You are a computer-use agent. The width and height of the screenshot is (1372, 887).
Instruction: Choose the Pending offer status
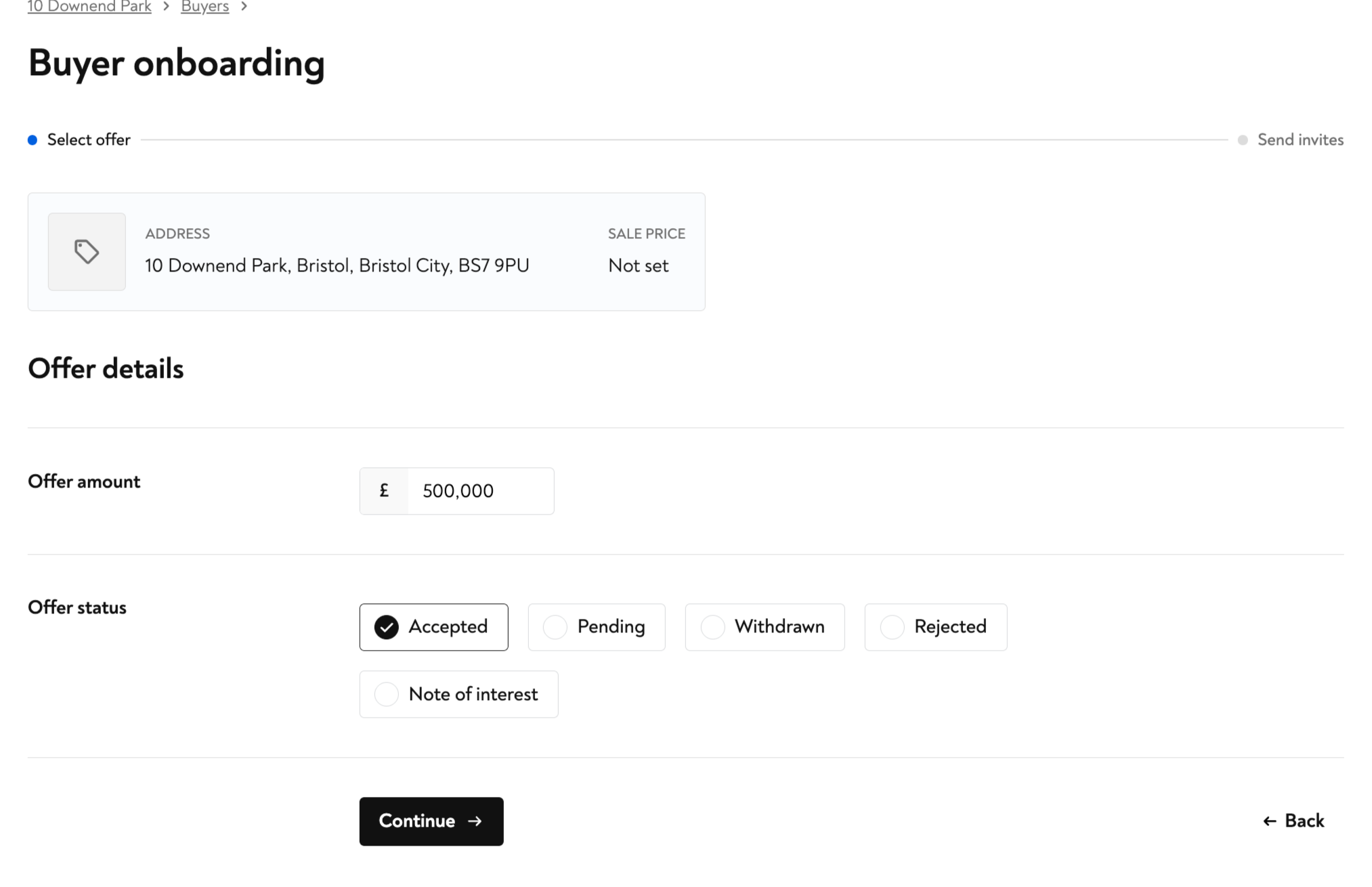click(x=596, y=627)
